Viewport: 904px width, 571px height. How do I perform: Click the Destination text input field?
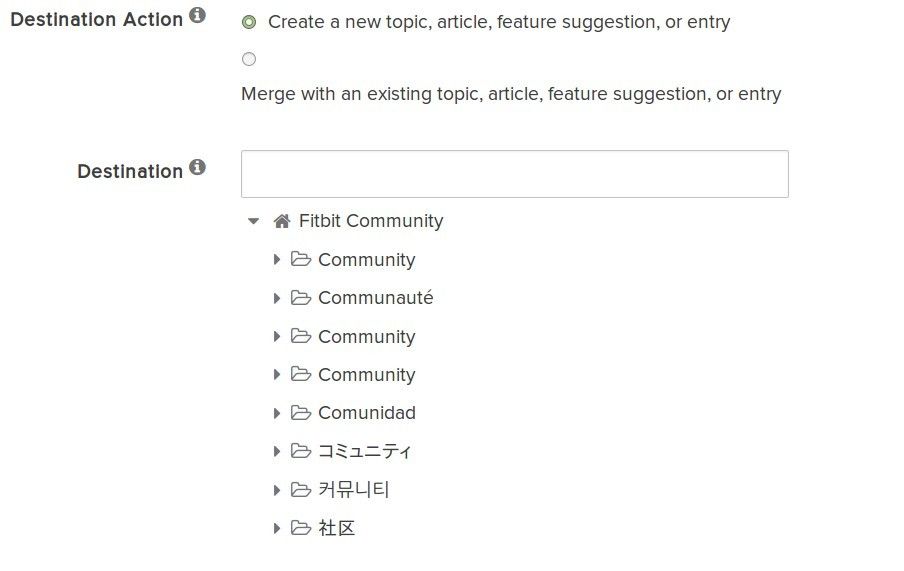515,174
